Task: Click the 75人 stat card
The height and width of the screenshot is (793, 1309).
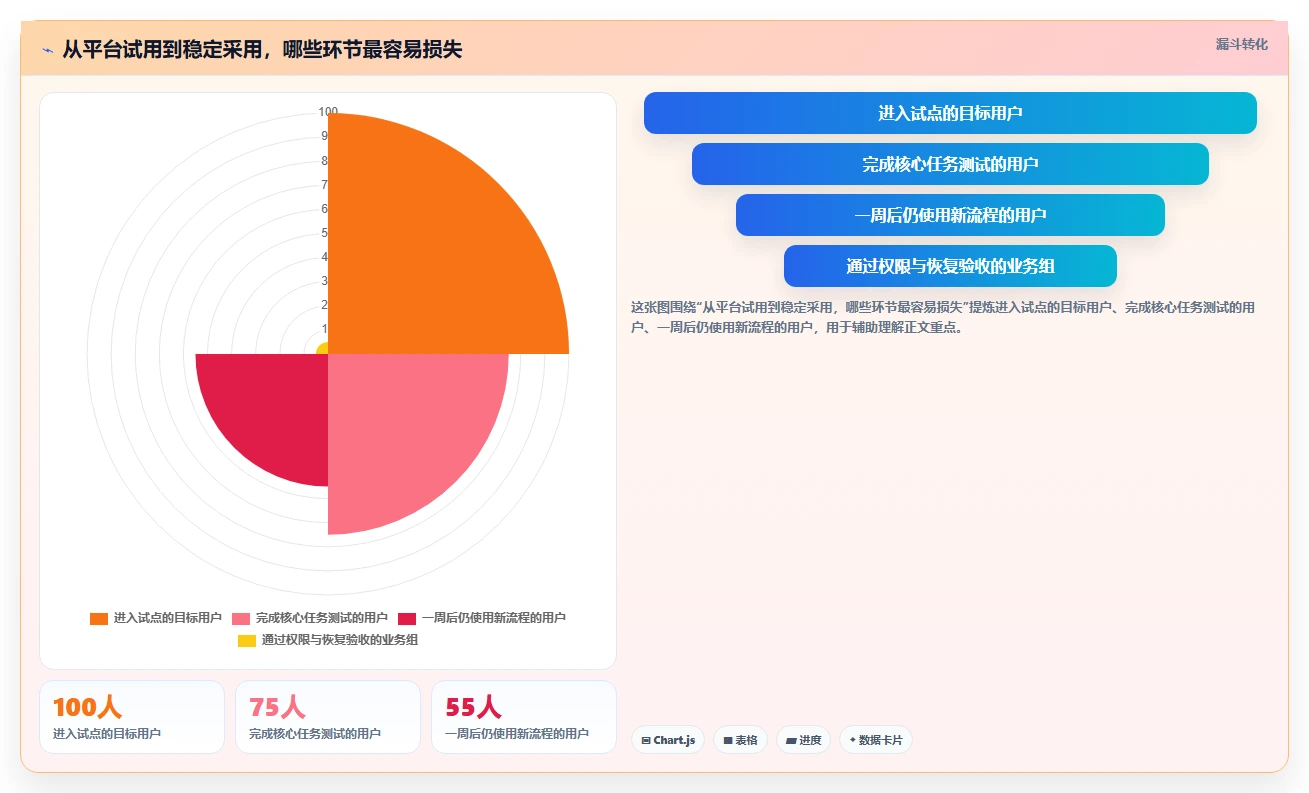Action: 328,717
